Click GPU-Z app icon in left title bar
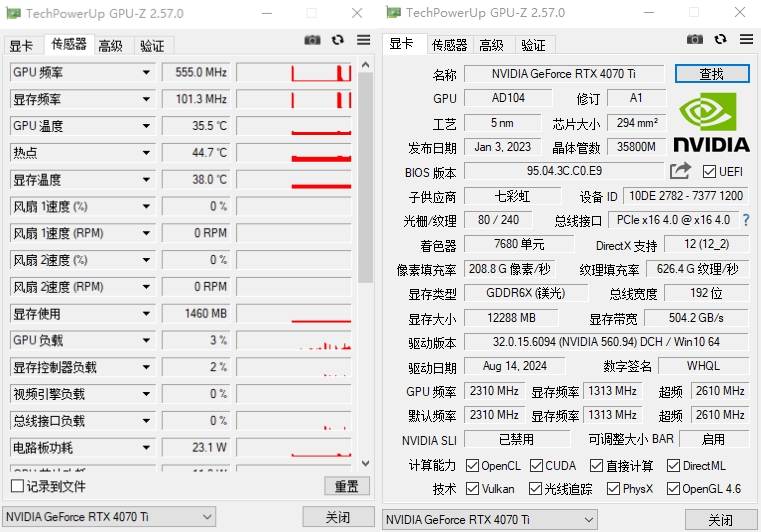Viewport: 761px width, 532px height. pyautogui.click(x=14, y=13)
